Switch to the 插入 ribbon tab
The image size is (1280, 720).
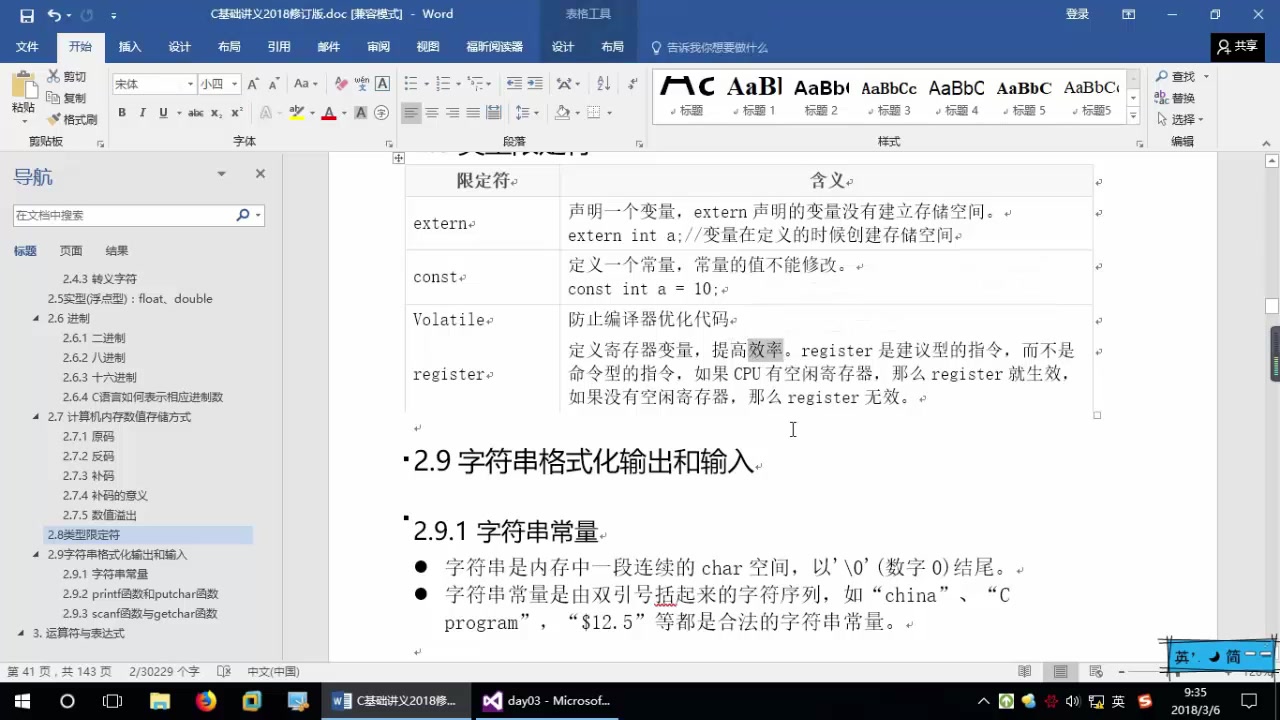point(129,47)
